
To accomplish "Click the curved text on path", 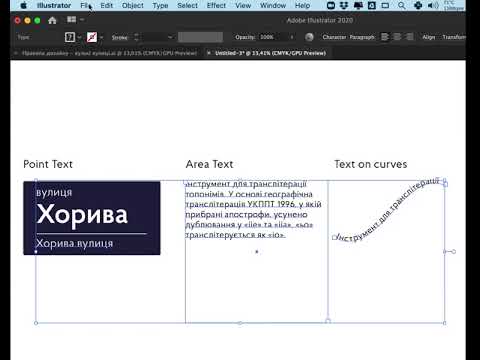I will (x=388, y=210).
